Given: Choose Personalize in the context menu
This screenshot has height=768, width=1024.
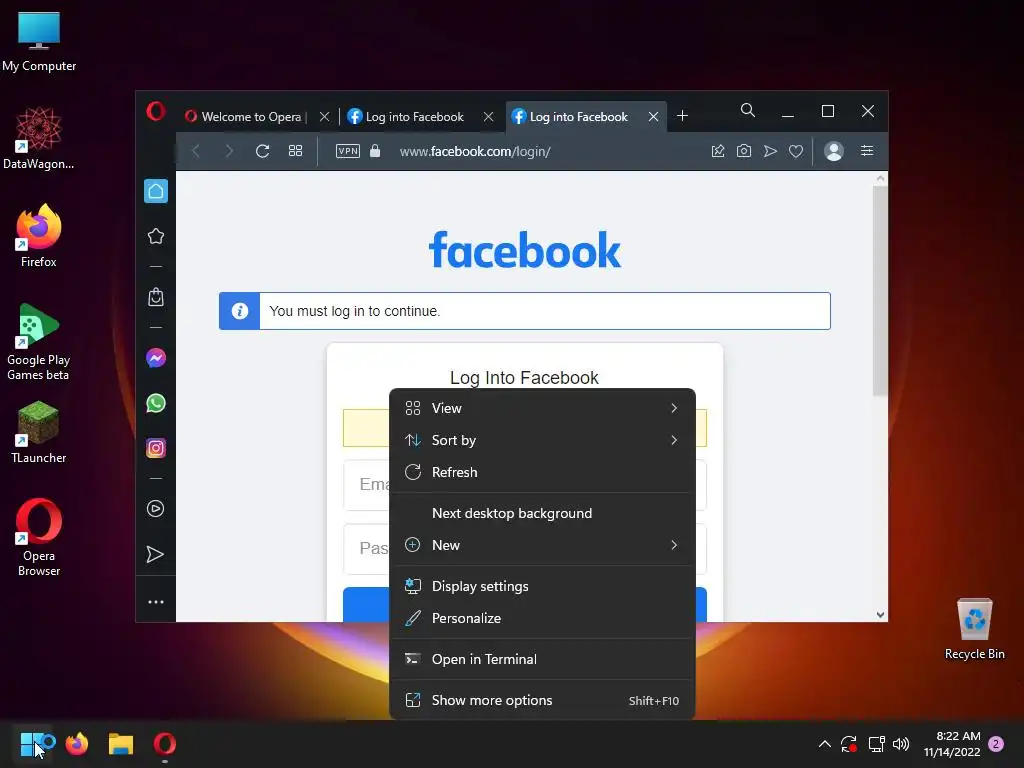Looking at the screenshot, I should click(542, 618).
